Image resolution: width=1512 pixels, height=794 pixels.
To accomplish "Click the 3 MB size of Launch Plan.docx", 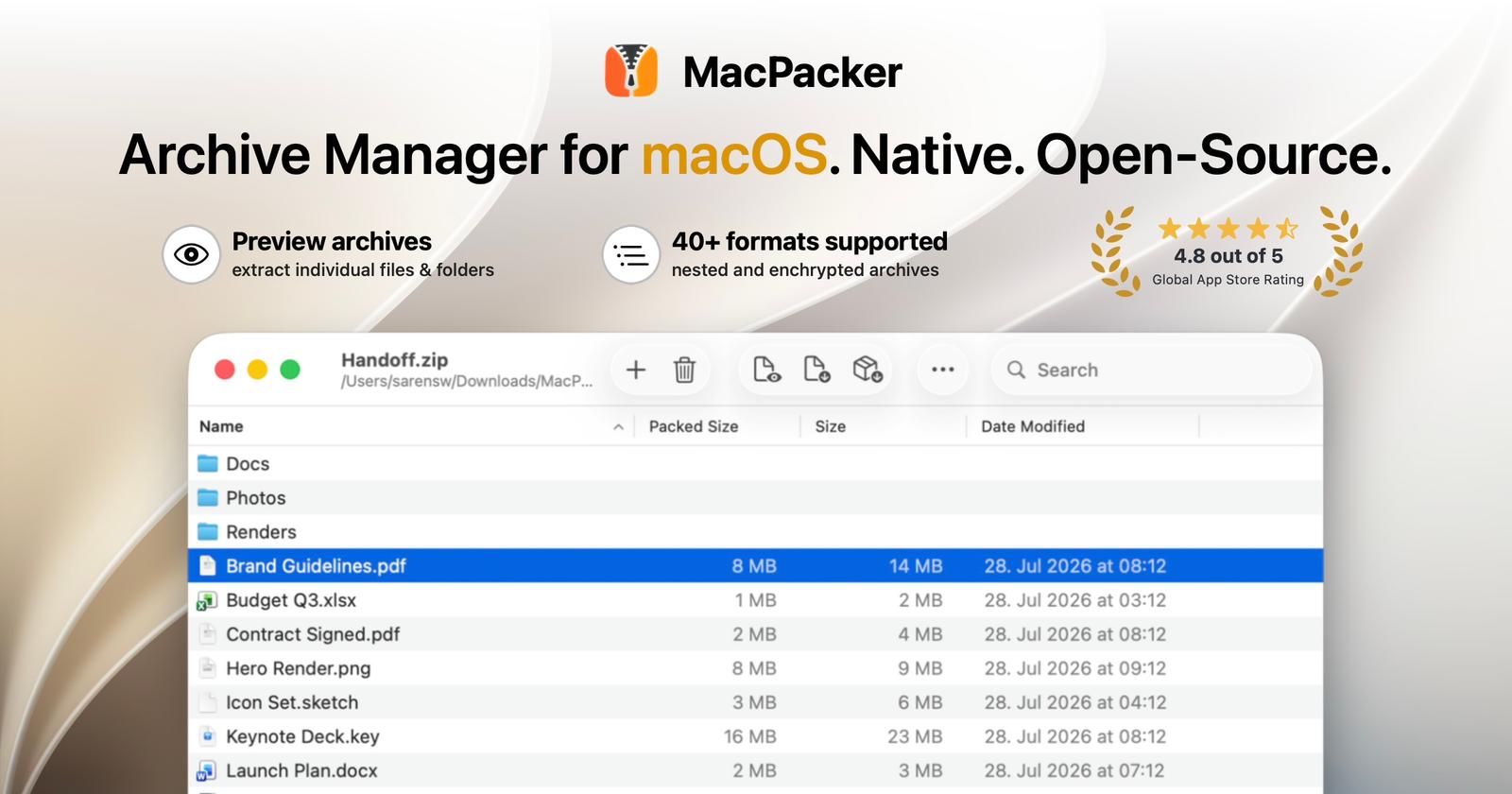I will pyautogui.click(x=920, y=770).
